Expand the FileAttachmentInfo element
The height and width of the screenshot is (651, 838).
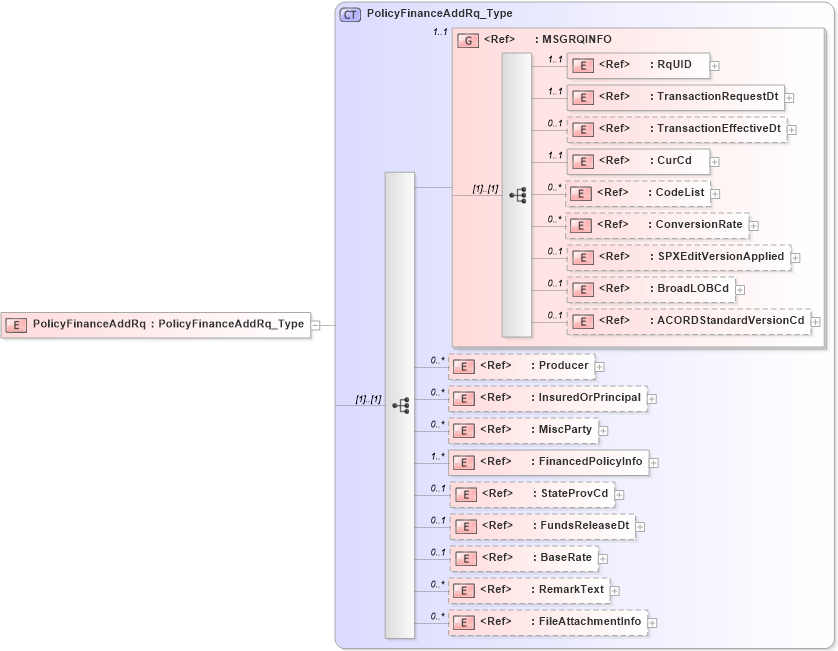(x=652, y=622)
